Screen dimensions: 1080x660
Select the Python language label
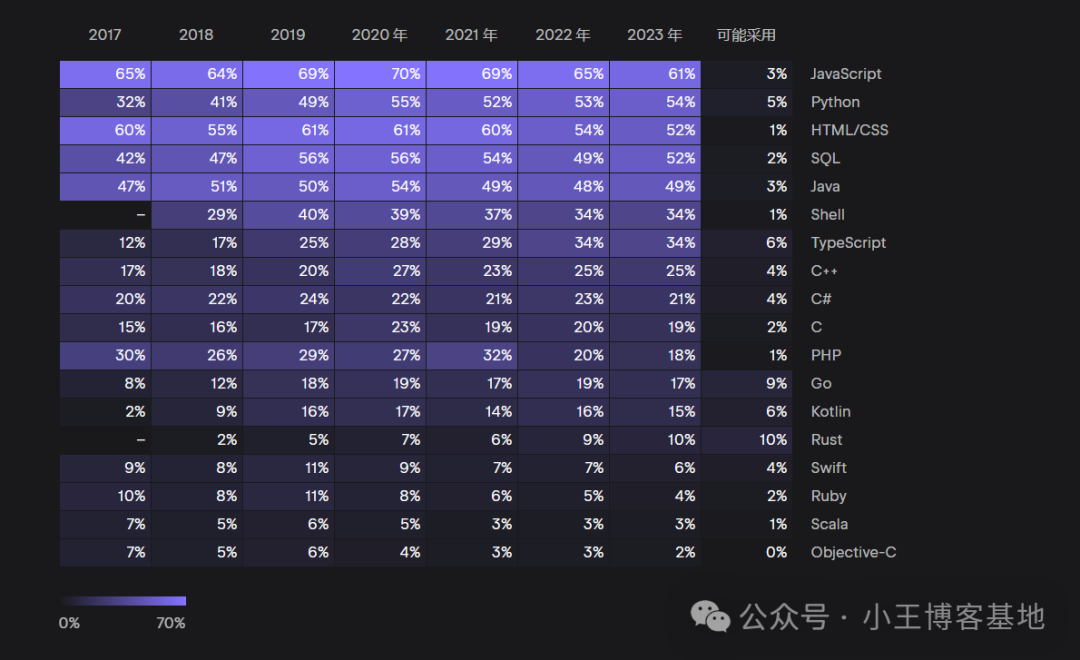coord(835,102)
